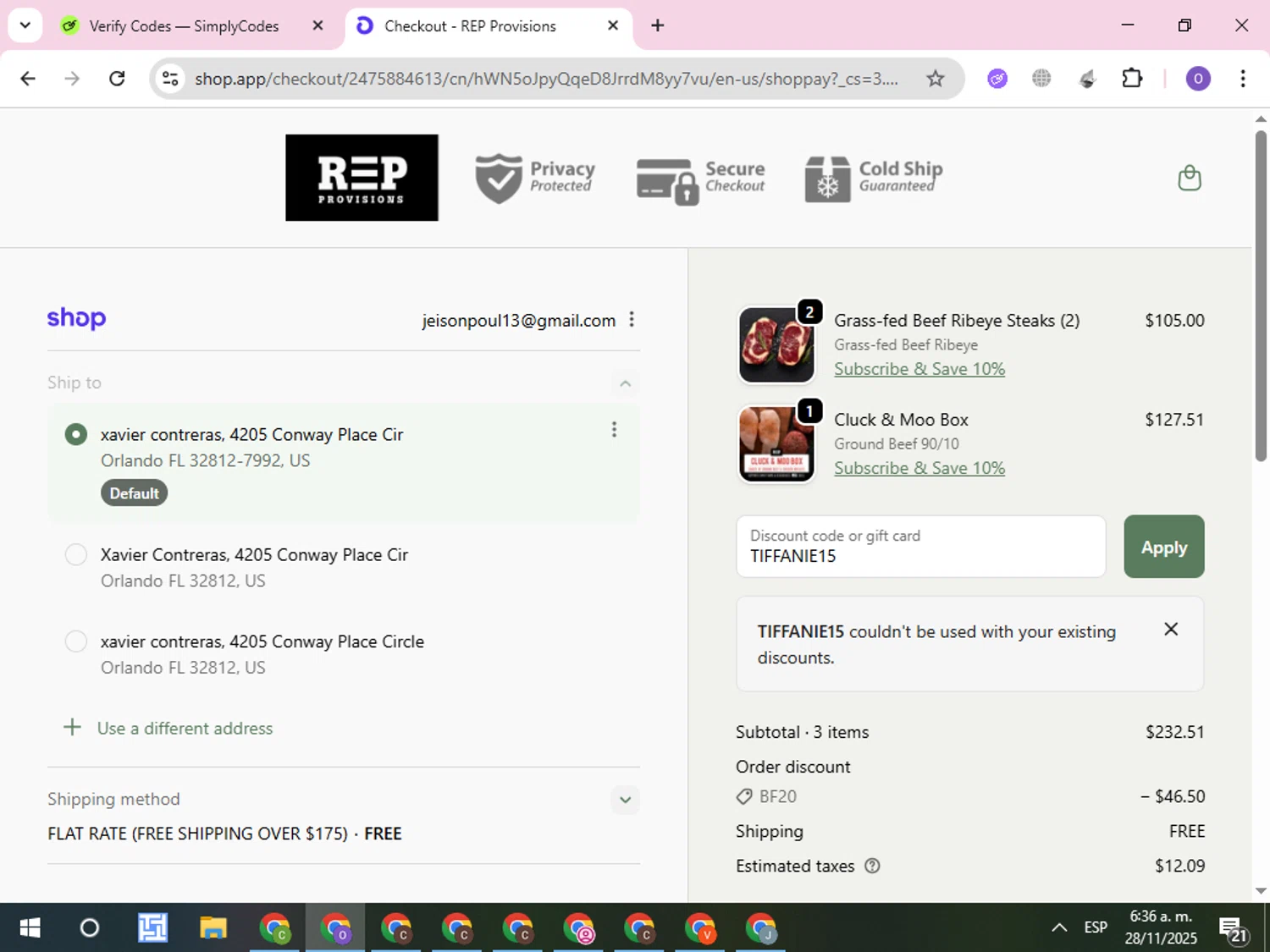This screenshot has width=1270, height=952.
Task: Dismiss the TIFFANIE15 error message
Action: tap(1171, 629)
